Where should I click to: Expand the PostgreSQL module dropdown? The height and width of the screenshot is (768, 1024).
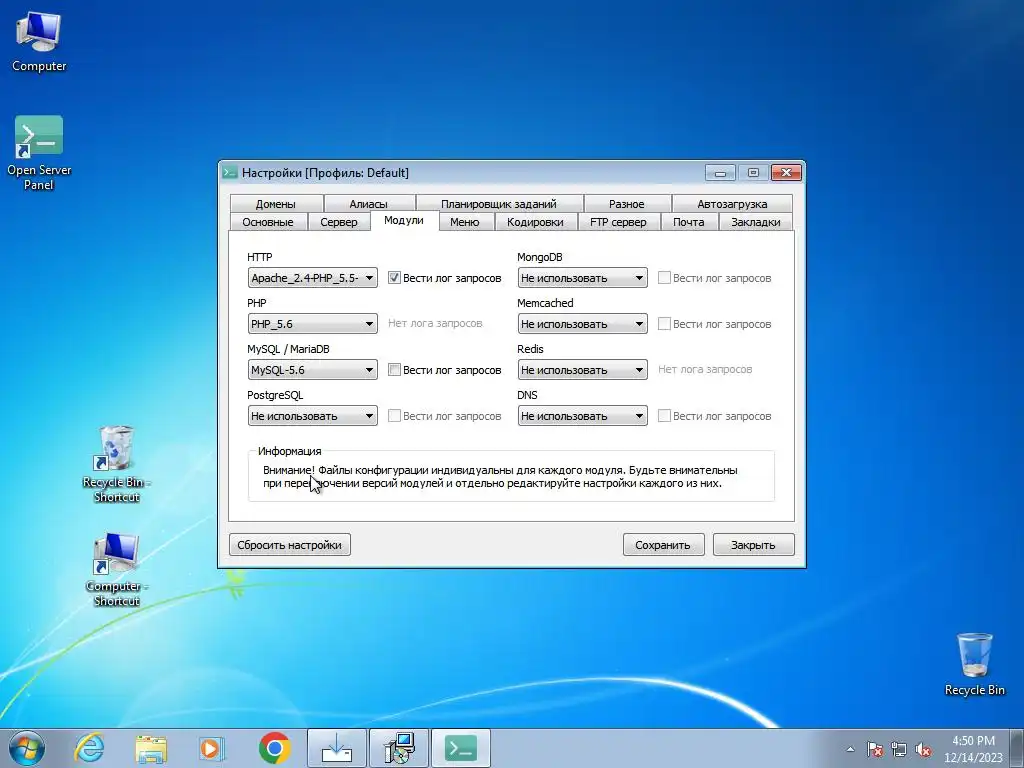pyautogui.click(x=312, y=416)
